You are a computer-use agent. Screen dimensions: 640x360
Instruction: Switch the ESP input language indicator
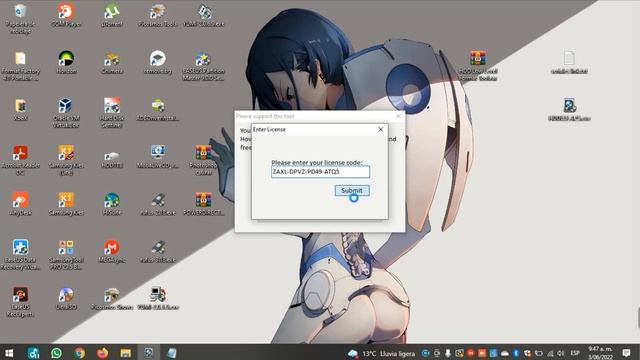[x=575, y=353]
